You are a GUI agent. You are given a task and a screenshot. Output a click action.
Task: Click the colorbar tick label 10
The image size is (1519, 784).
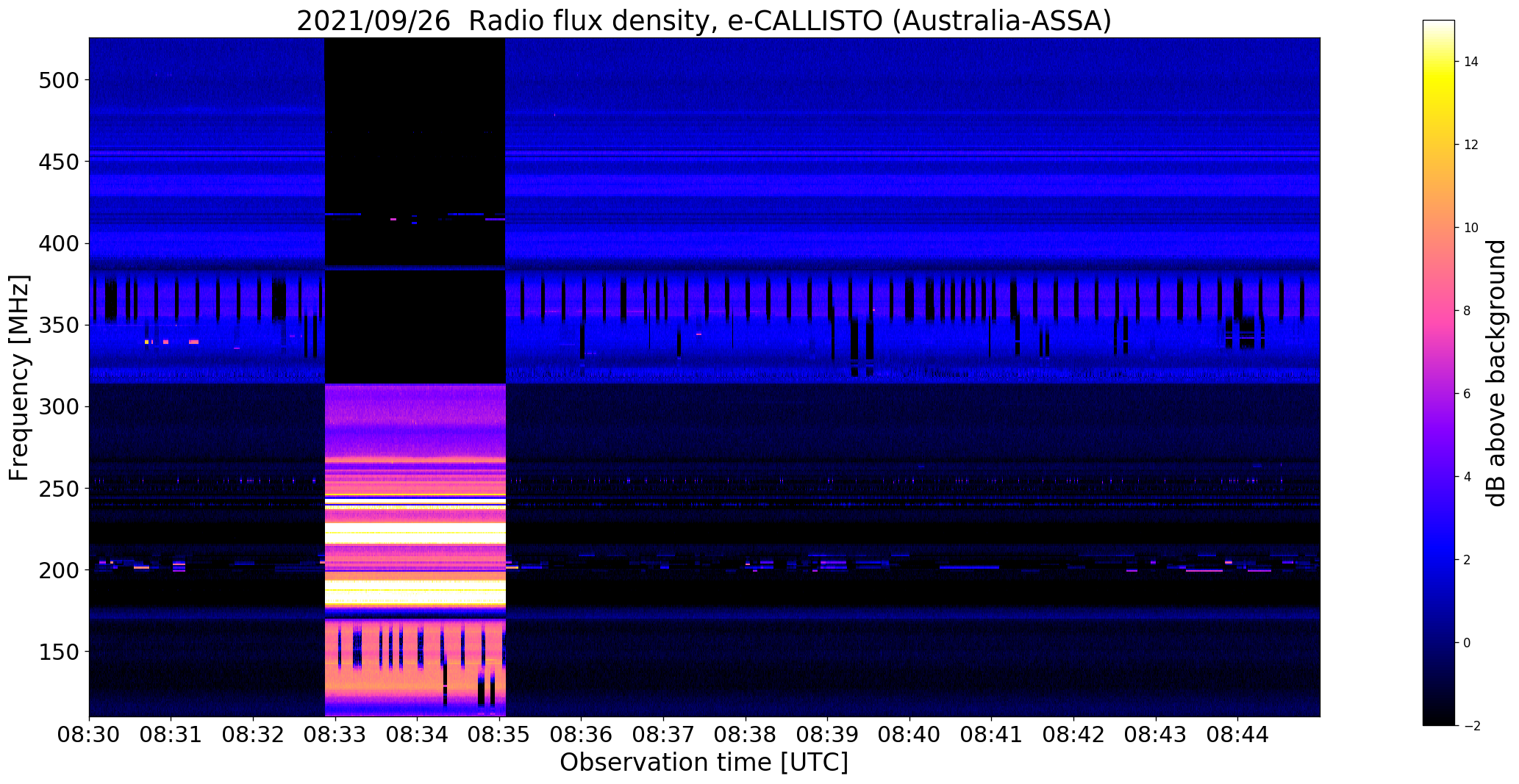click(x=1471, y=228)
